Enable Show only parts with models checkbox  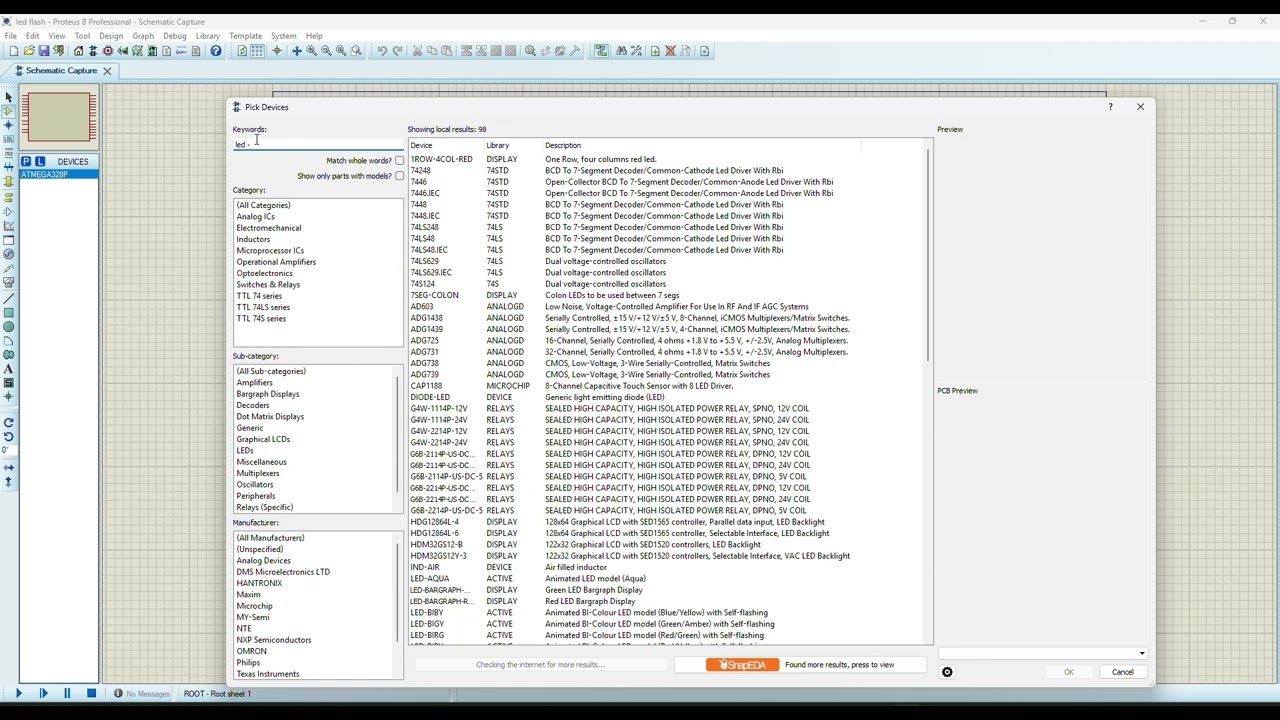[x=399, y=176]
